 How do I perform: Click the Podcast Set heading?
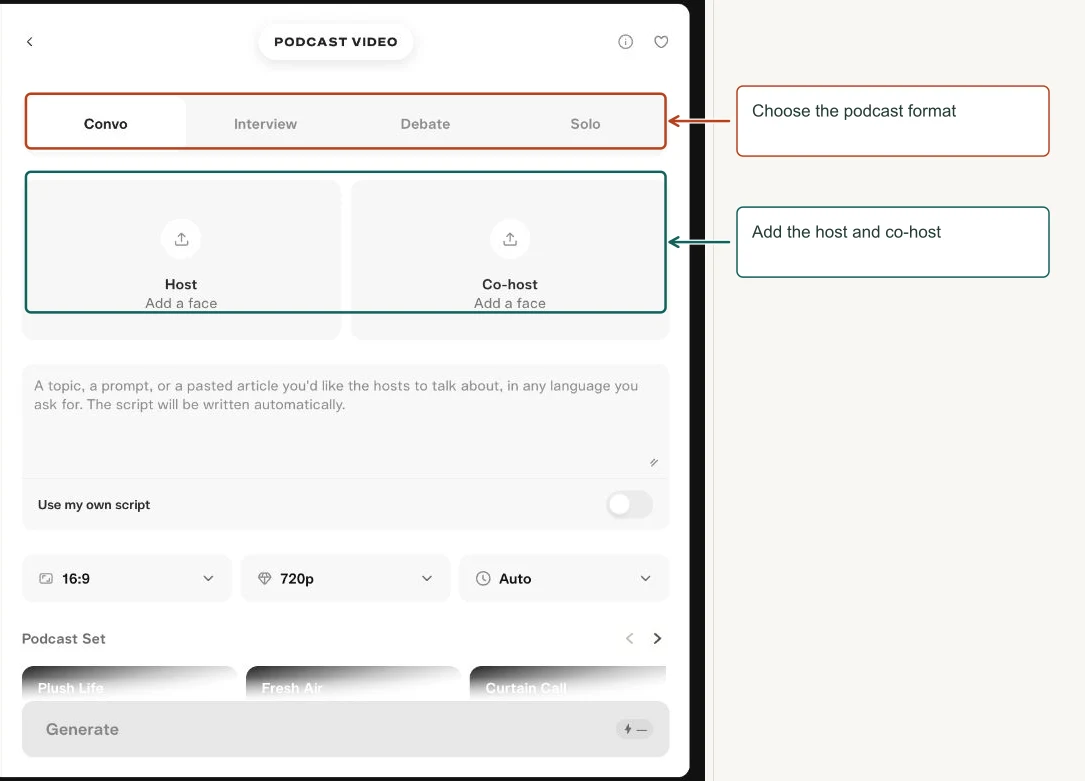(x=64, y=638)
